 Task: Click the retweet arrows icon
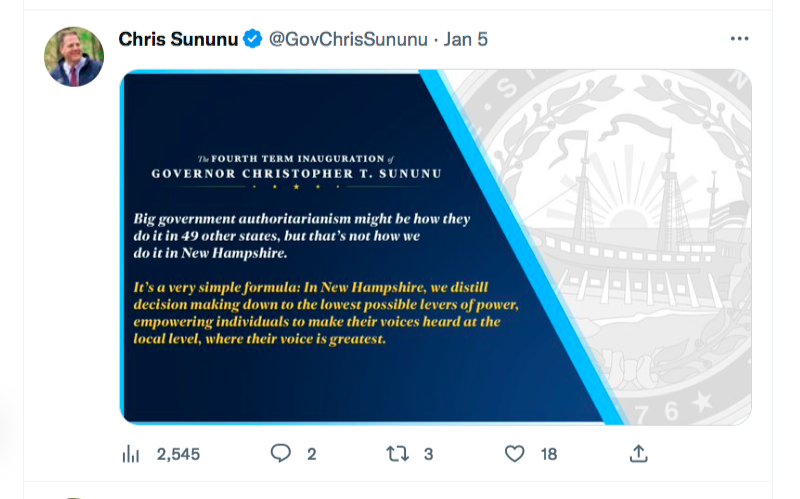[397, 453]
